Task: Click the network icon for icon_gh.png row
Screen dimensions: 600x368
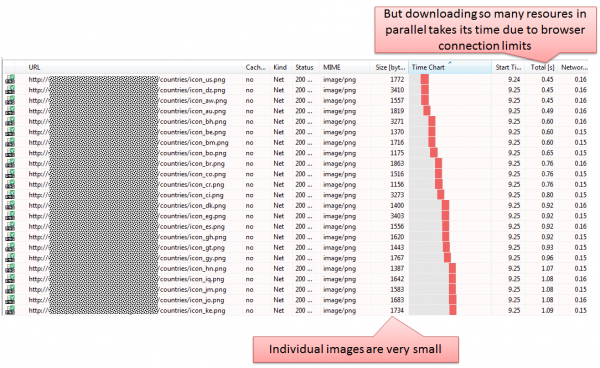Action: click(10, 237)
